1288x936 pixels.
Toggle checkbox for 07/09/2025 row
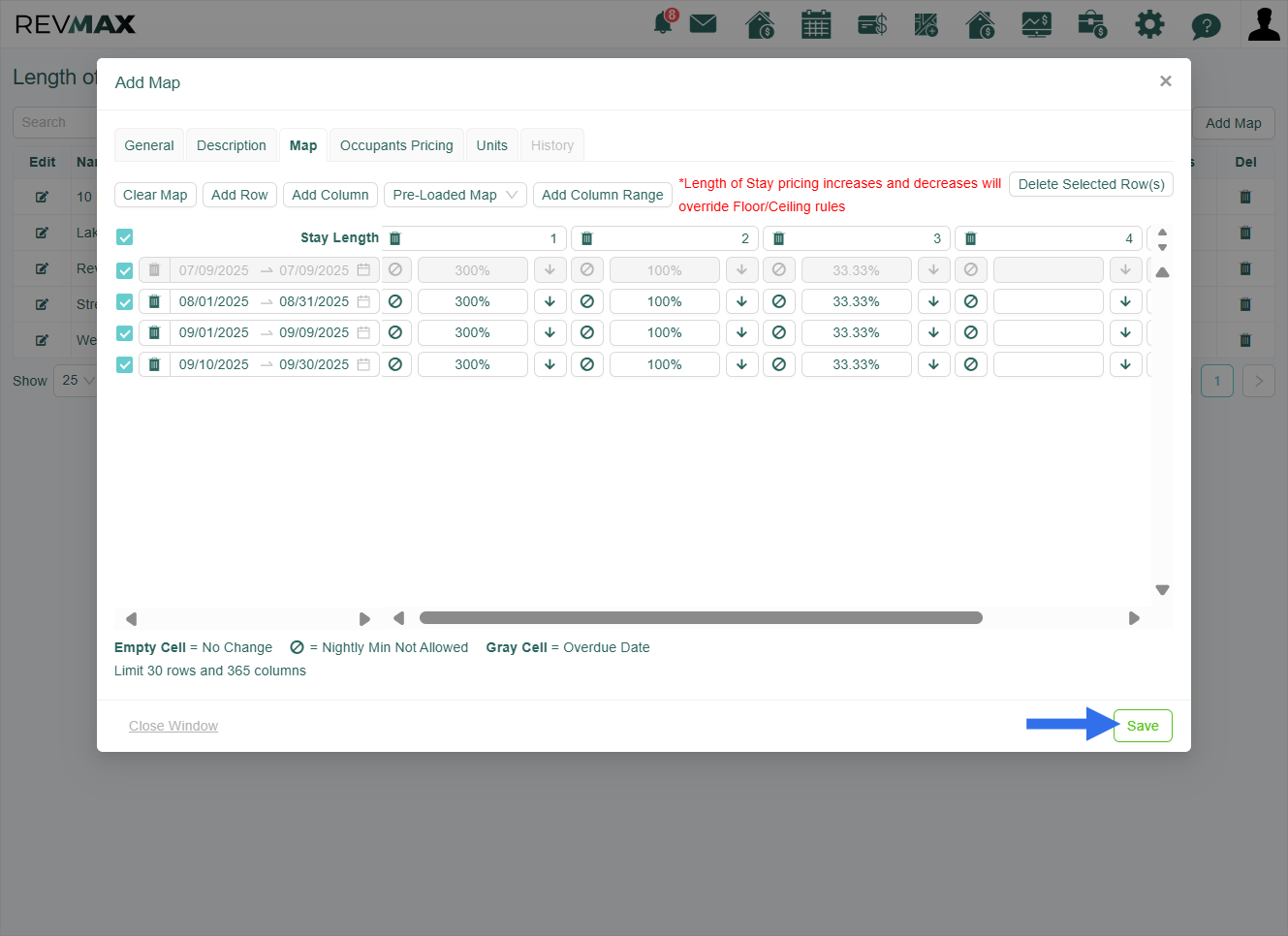tap(125, 270)
